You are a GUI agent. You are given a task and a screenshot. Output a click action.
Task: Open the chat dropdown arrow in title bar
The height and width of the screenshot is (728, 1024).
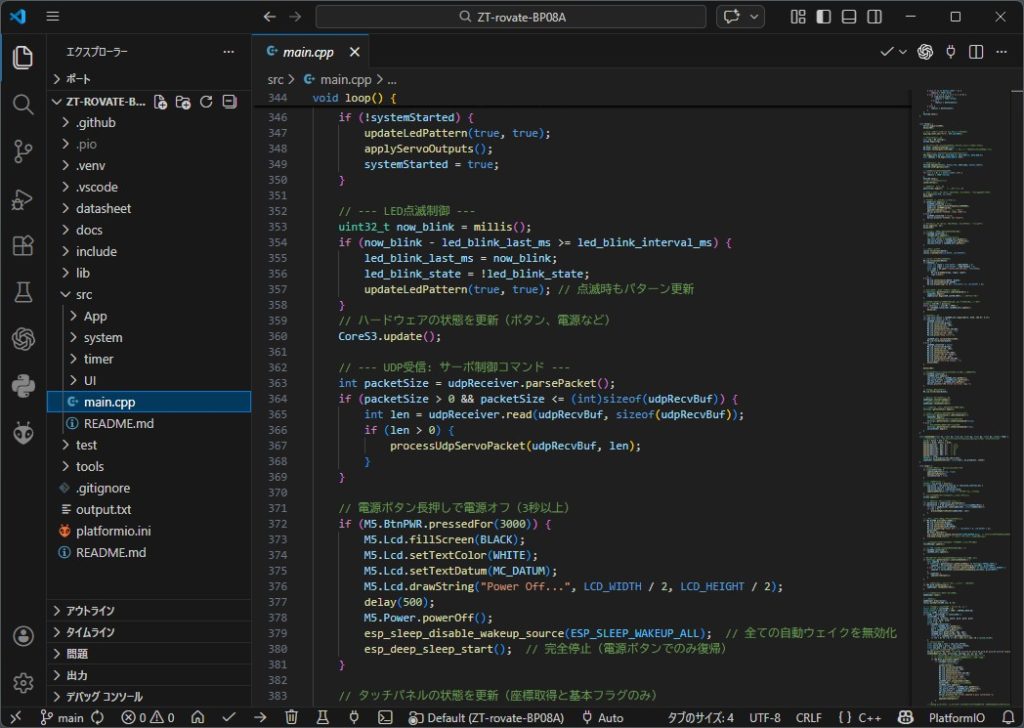point(753,17)
